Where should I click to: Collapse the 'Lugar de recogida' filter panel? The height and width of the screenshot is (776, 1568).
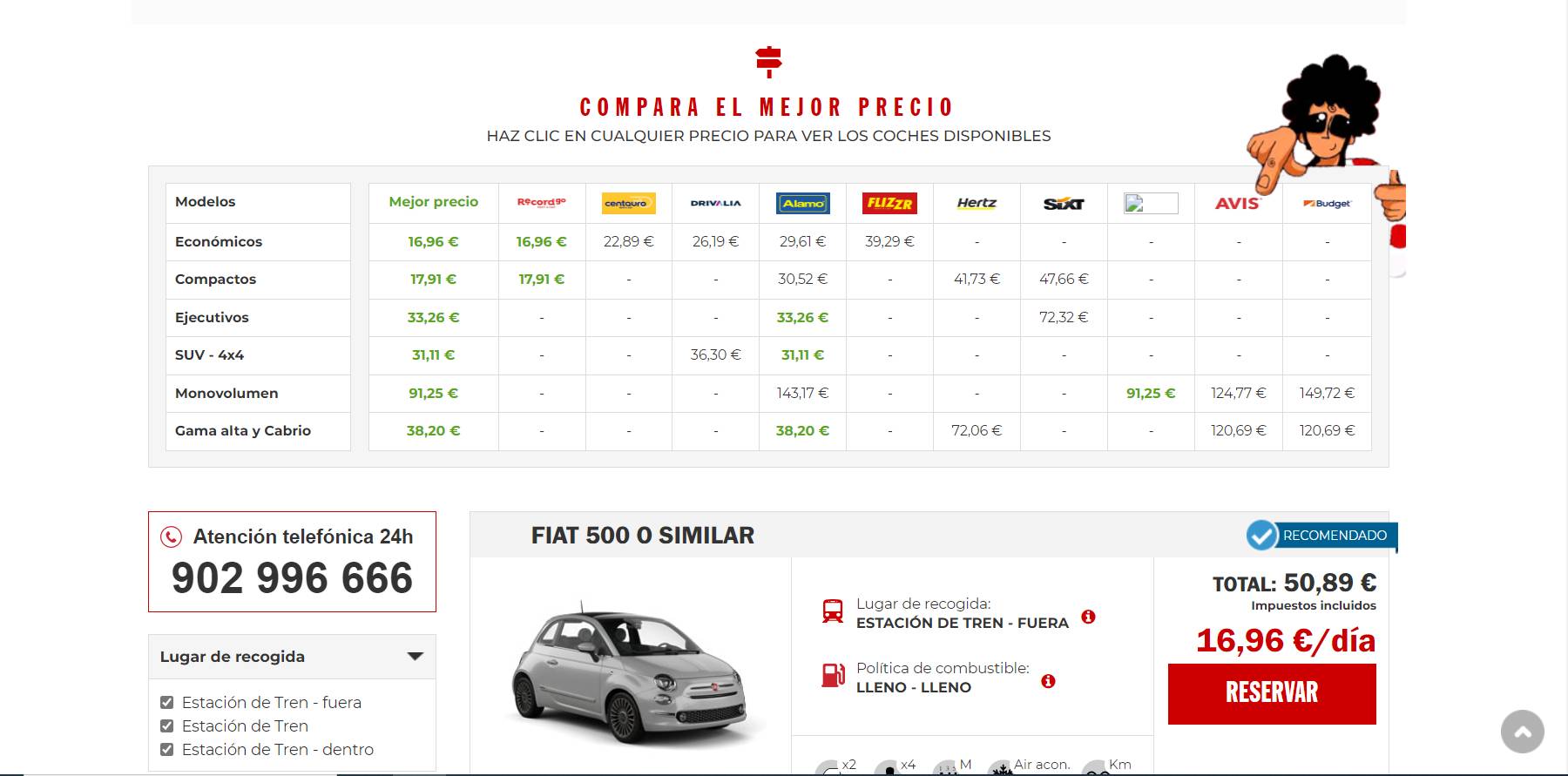[415, 657]
